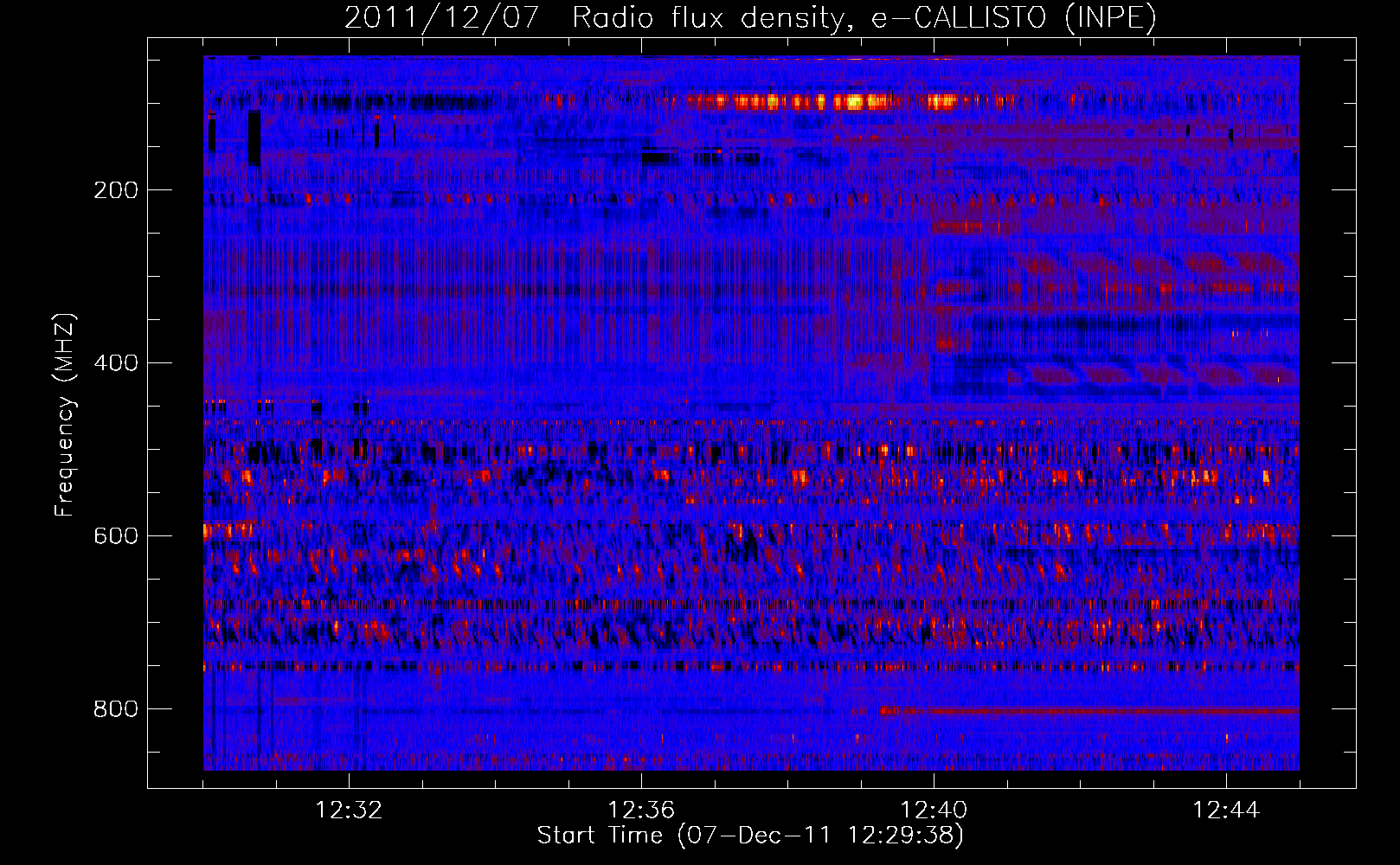
Task: Click the 12:44 time tick label
Action: pos(1226,811)
